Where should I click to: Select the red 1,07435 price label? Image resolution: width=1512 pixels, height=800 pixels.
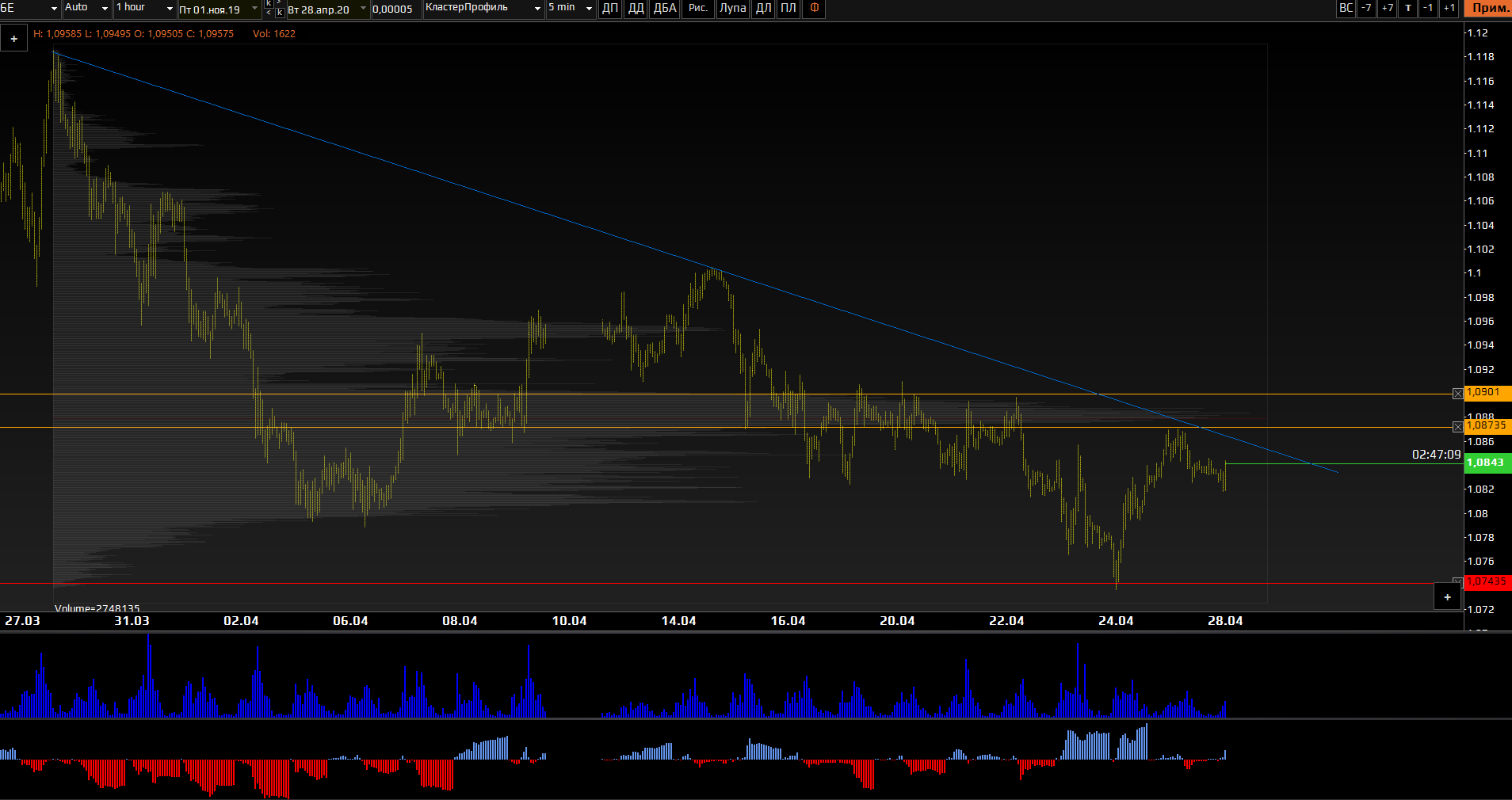pyautogui.click(x=1487, y=581)
